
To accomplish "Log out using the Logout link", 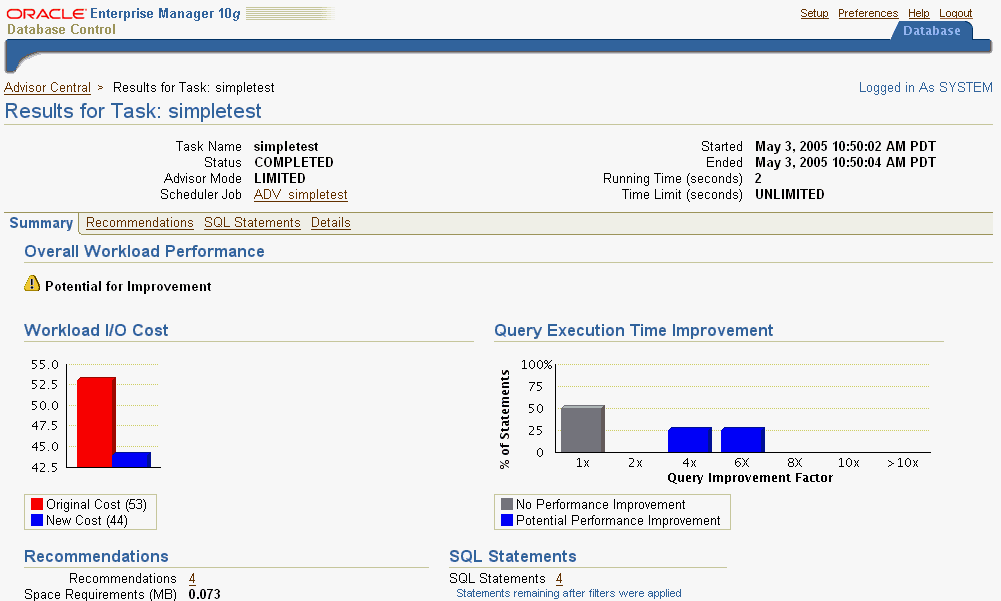I will pos(955,13).
